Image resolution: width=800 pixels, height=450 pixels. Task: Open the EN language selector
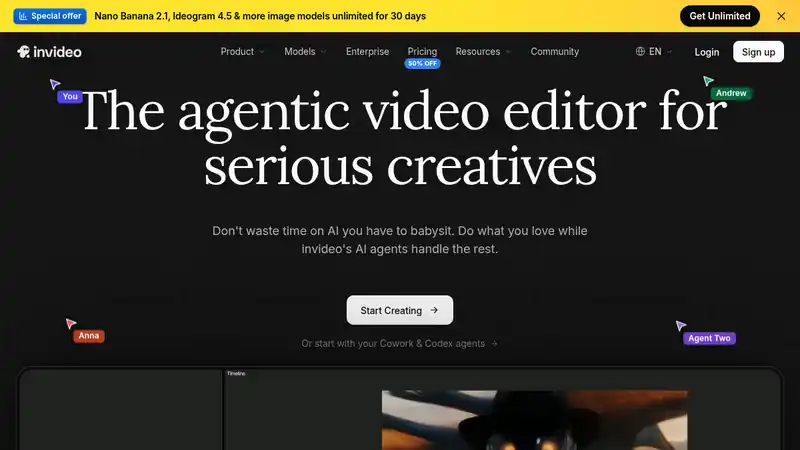(654, 52)
